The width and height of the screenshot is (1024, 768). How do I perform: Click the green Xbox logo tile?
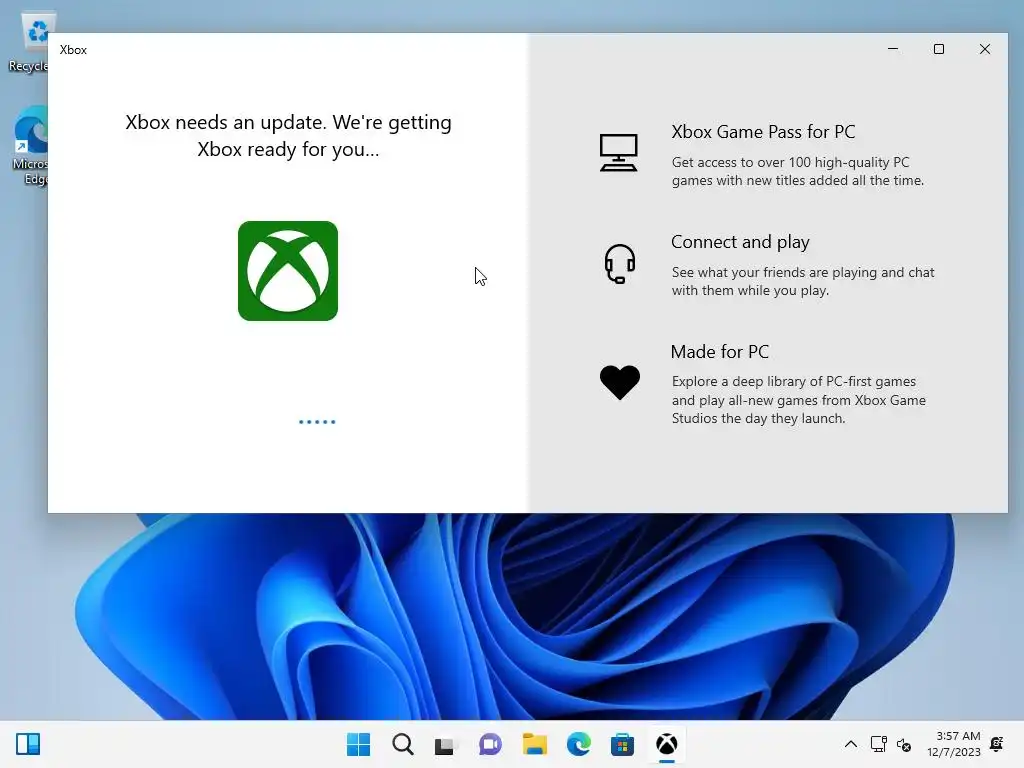coord(288,271)
